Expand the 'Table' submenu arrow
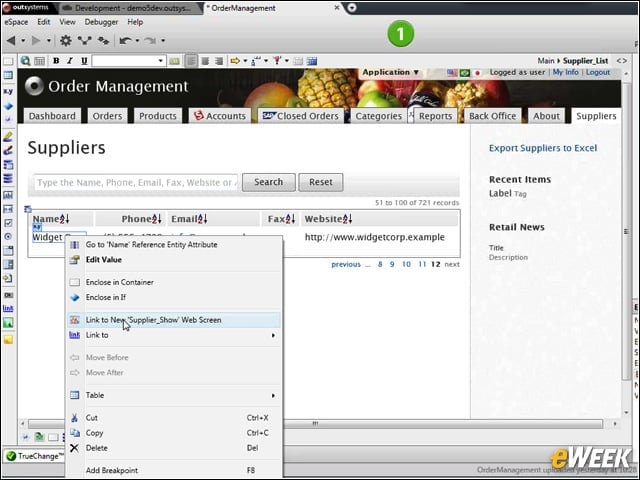This screenshot has width=640, height=480. pyautogui.click(x=273, y=396)
